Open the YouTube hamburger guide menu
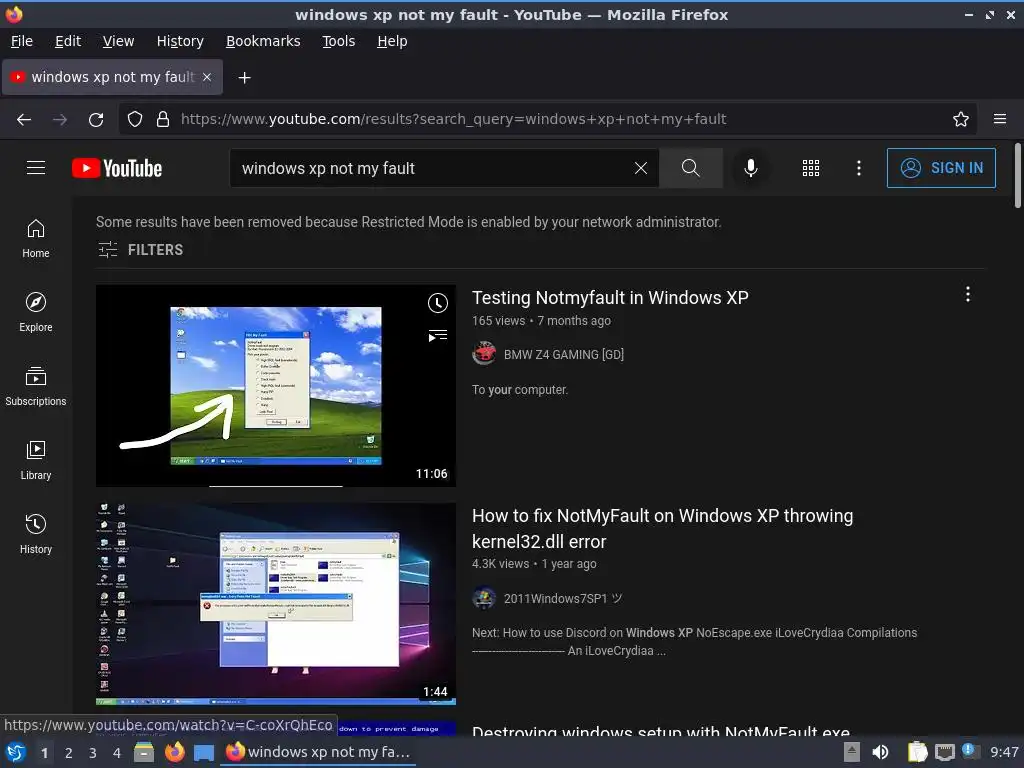The image size is (1024, 768). click(x=36, y=168)
